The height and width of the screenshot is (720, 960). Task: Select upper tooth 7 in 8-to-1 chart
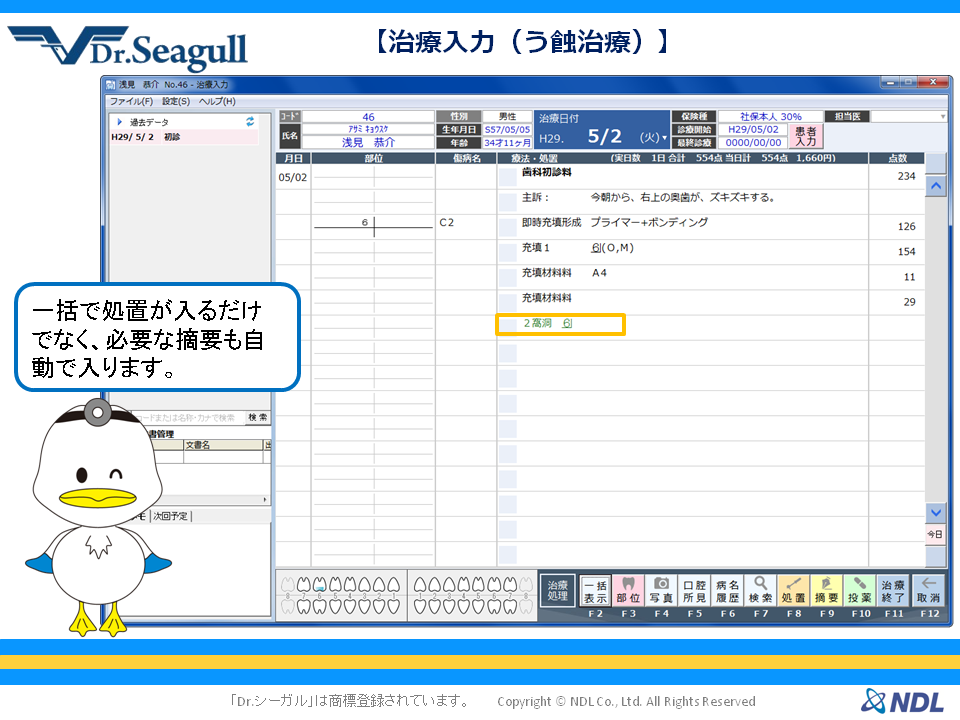[x=304, y=585]
